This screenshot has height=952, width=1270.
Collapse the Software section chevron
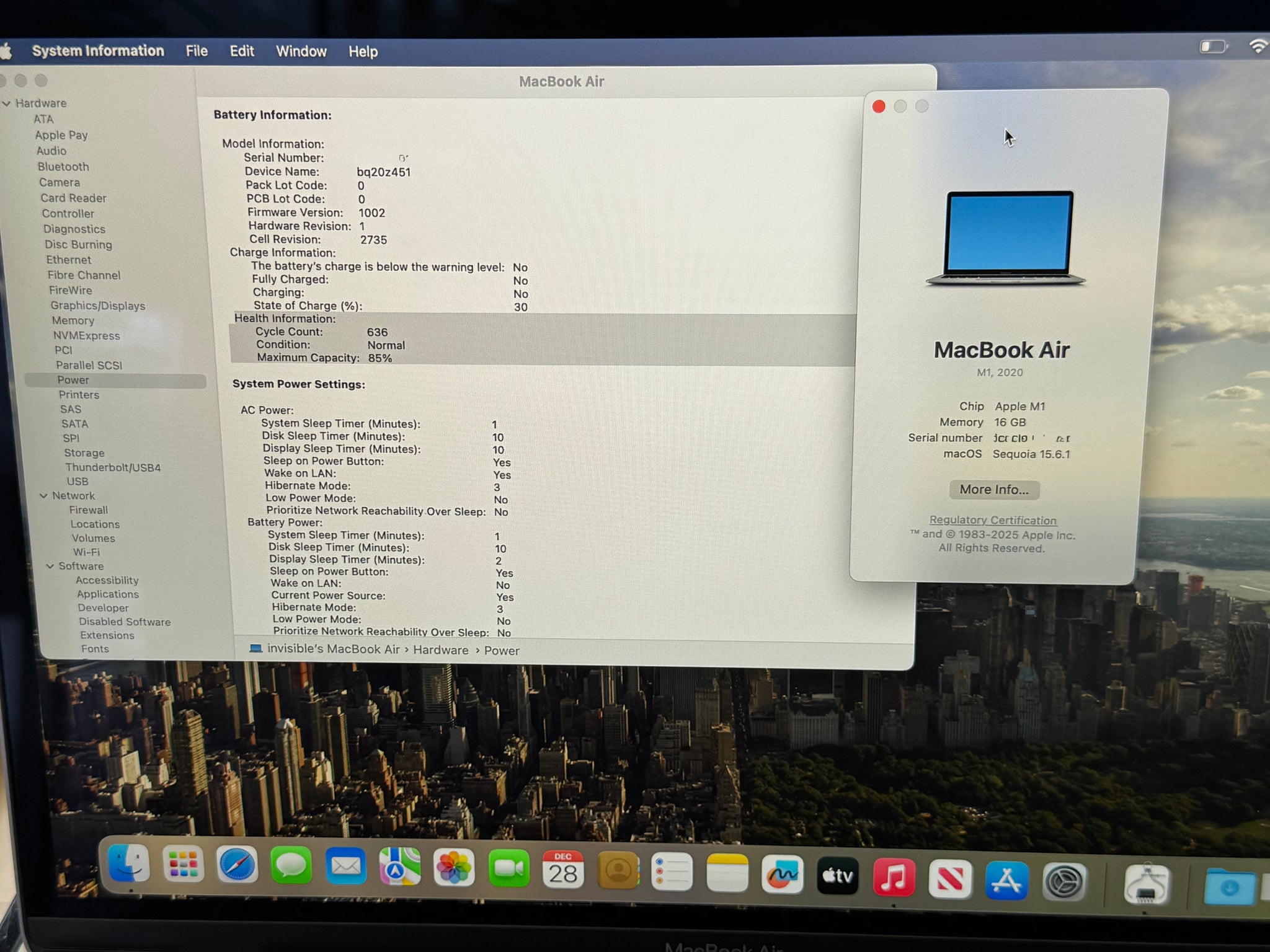tap(50, 566)
